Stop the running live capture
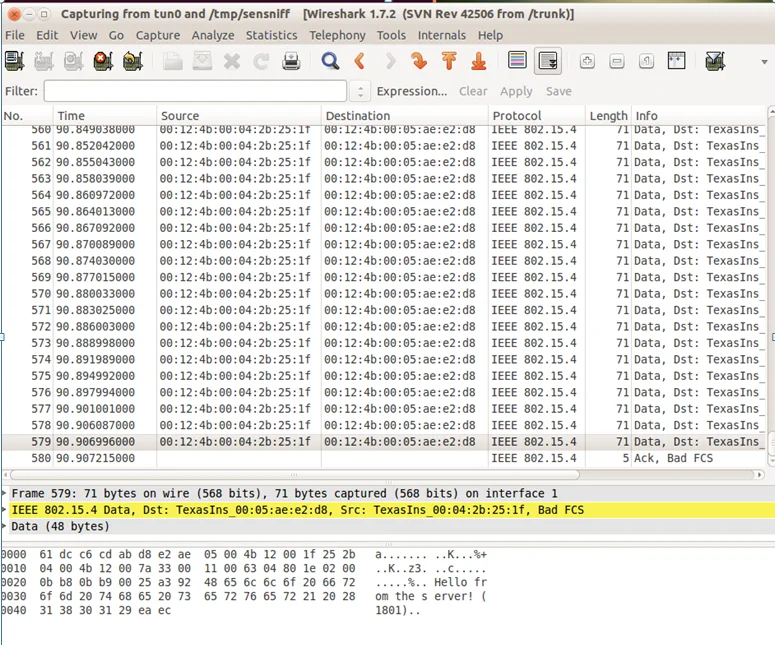 (103, 61)
